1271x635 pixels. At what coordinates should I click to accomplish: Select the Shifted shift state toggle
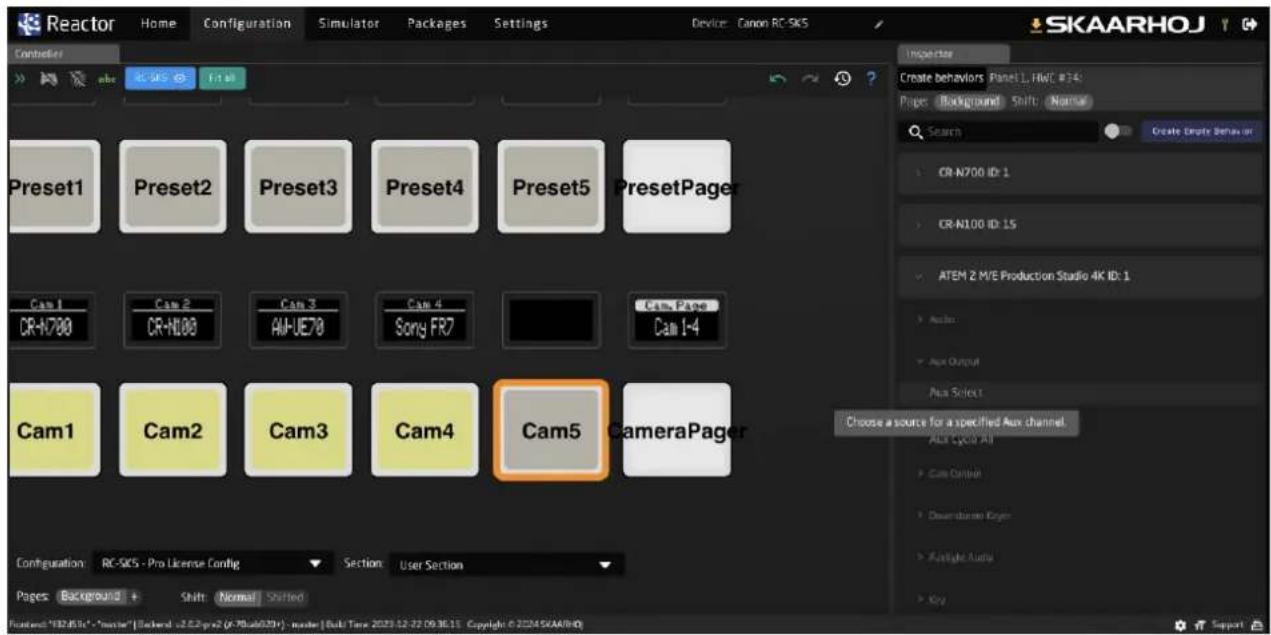[282, 596]
